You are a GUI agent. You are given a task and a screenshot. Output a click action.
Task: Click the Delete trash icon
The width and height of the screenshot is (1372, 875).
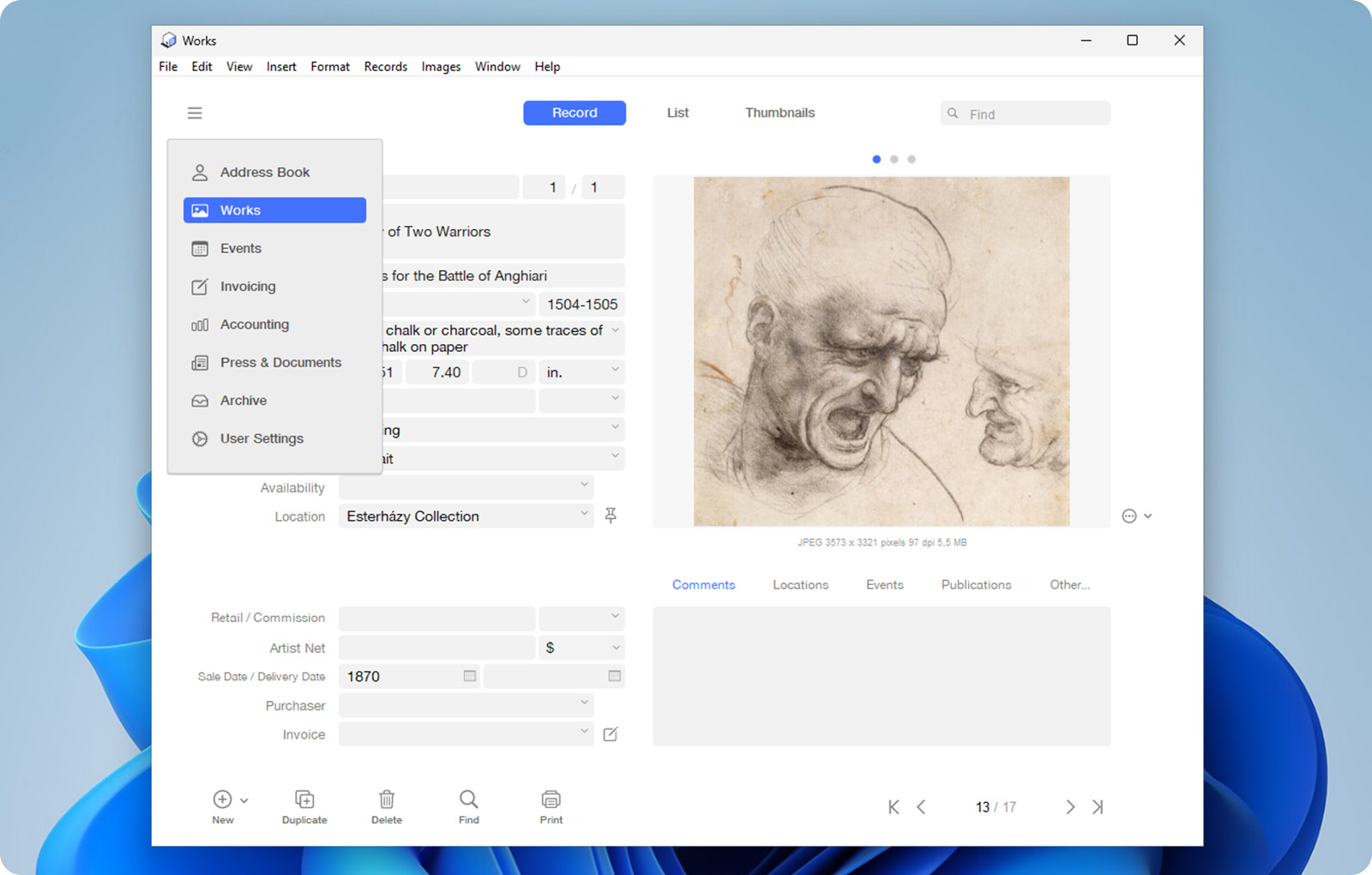tap(387, 800)
